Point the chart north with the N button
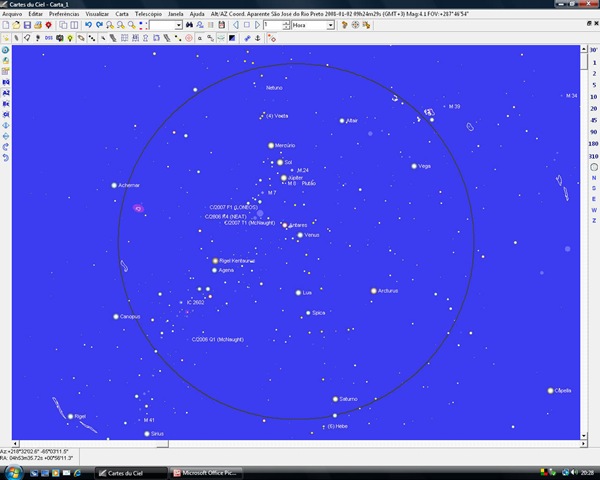The image size is (600, 480). coord(594,178)
